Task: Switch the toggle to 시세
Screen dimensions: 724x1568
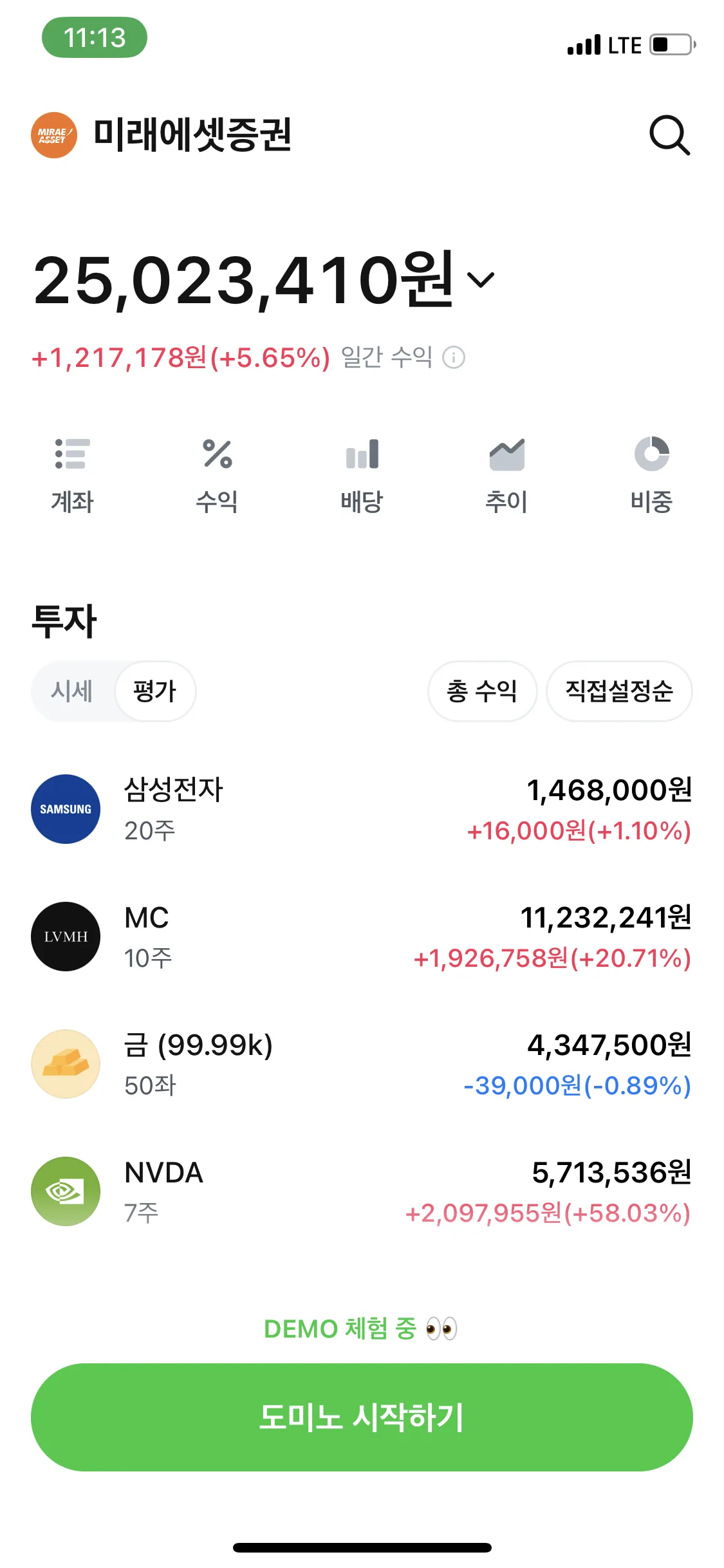Action: 72,691
